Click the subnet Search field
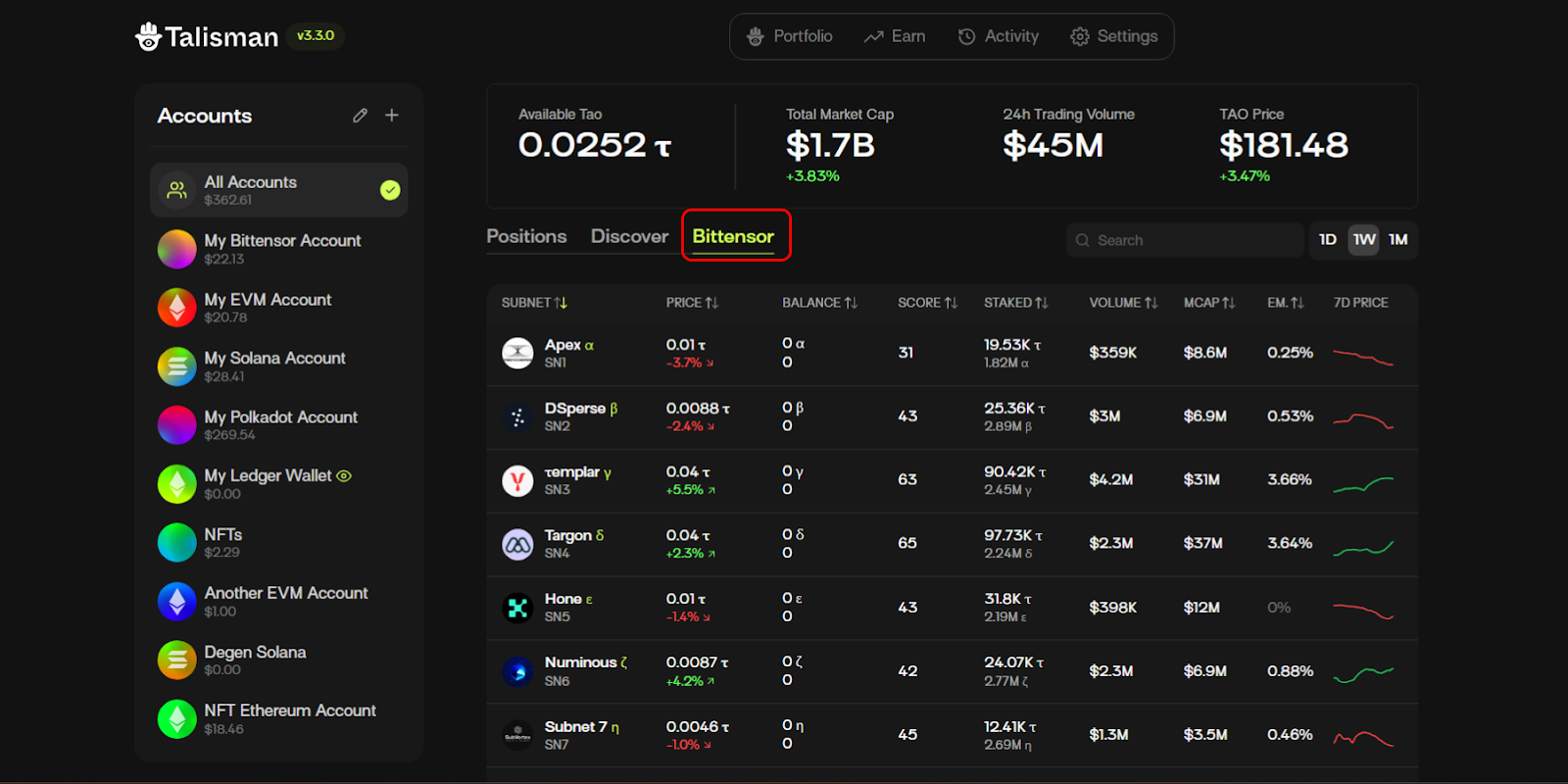1568x784 pixels. (x=1186, y=240)
